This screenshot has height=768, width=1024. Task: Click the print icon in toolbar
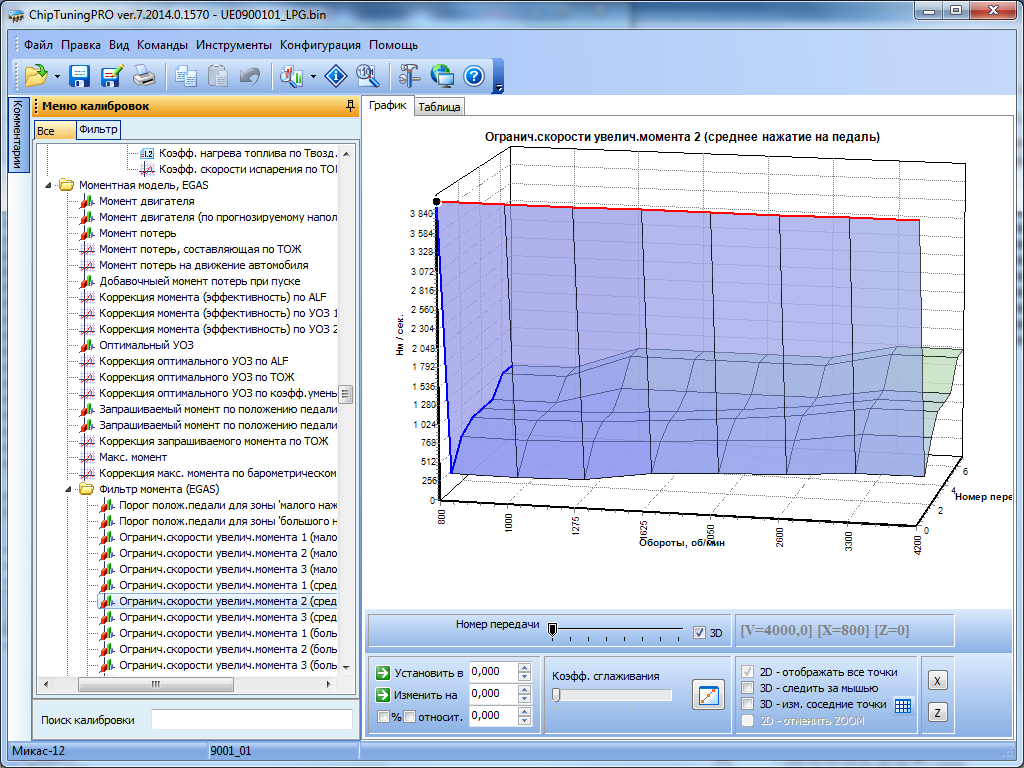click(144, 75)
